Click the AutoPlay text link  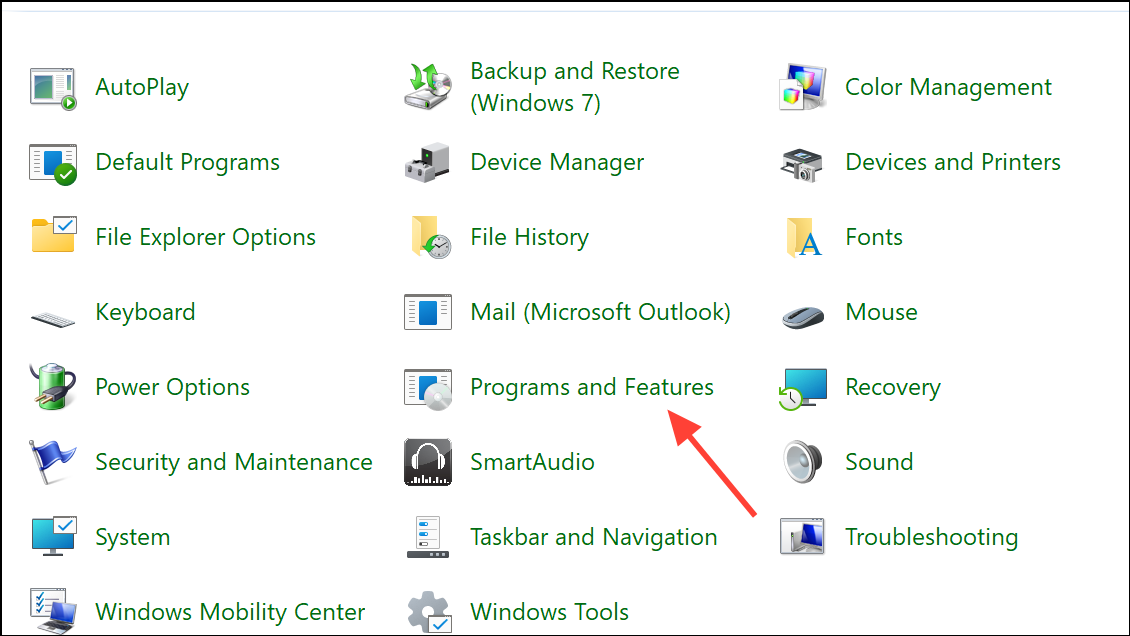142,87
